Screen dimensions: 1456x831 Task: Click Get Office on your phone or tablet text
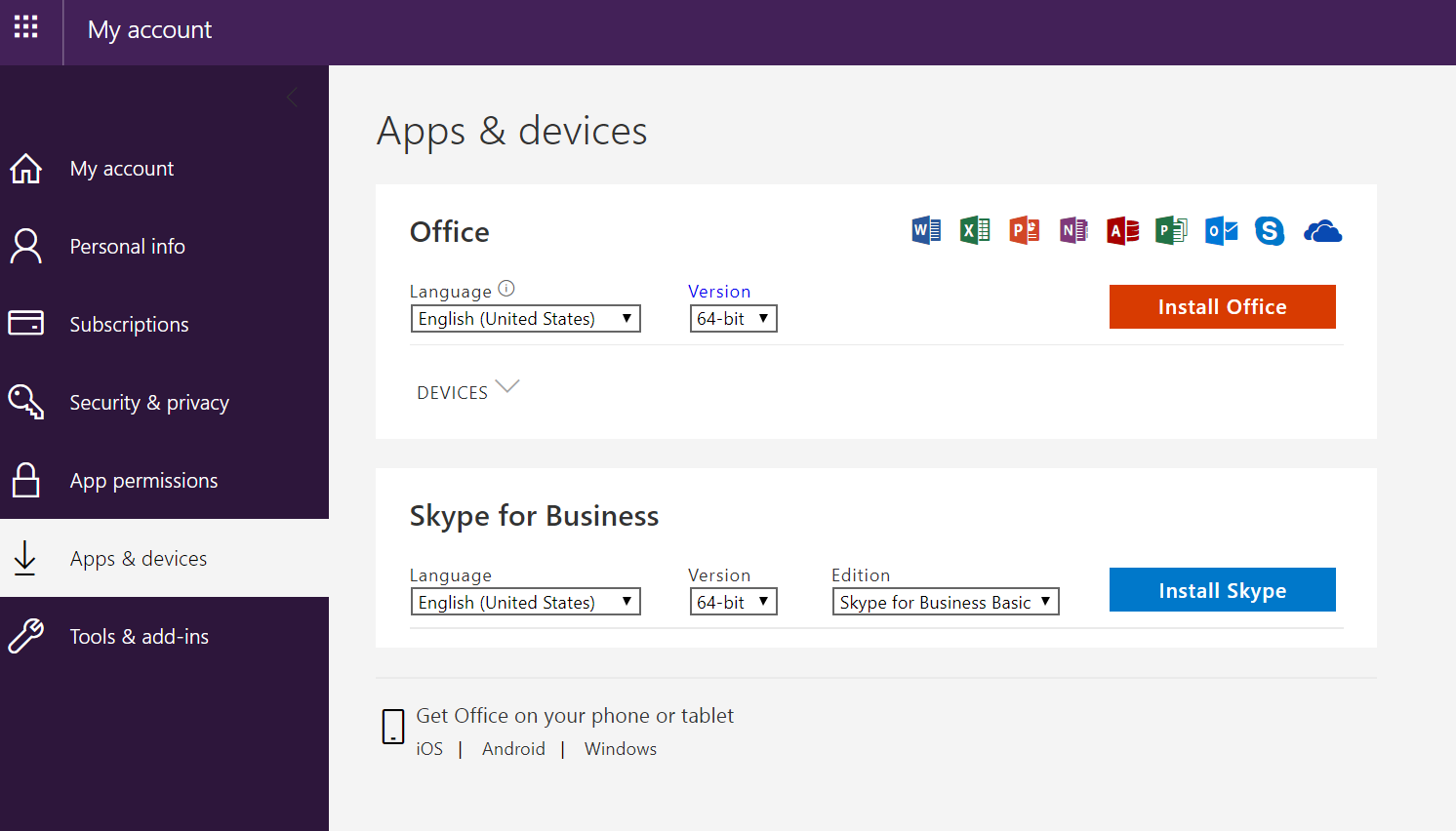pyautogui.click(x=575, y=716)
